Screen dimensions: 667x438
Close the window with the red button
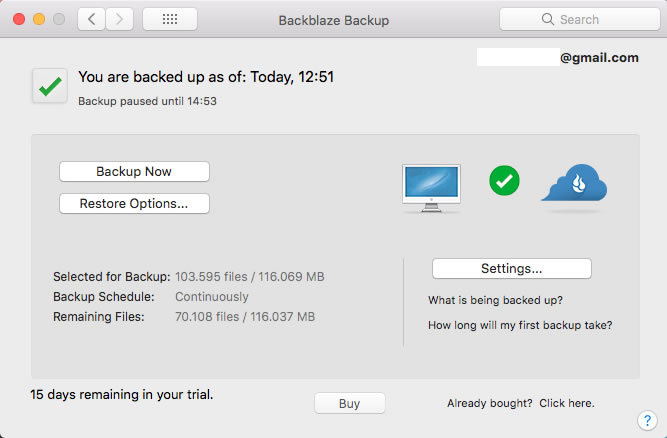19,19
